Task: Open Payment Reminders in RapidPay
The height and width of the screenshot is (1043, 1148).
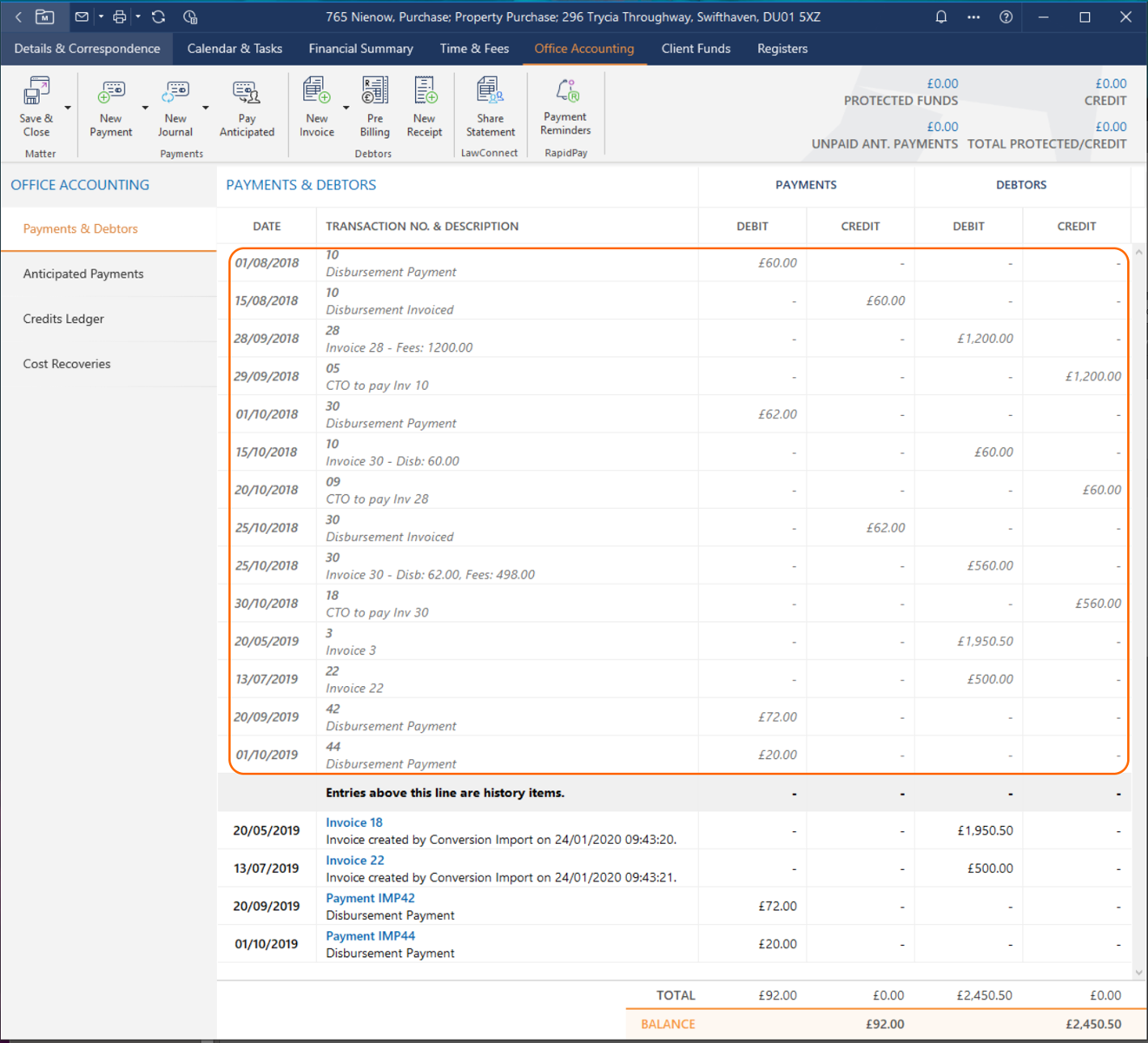Action: (565, 92)
